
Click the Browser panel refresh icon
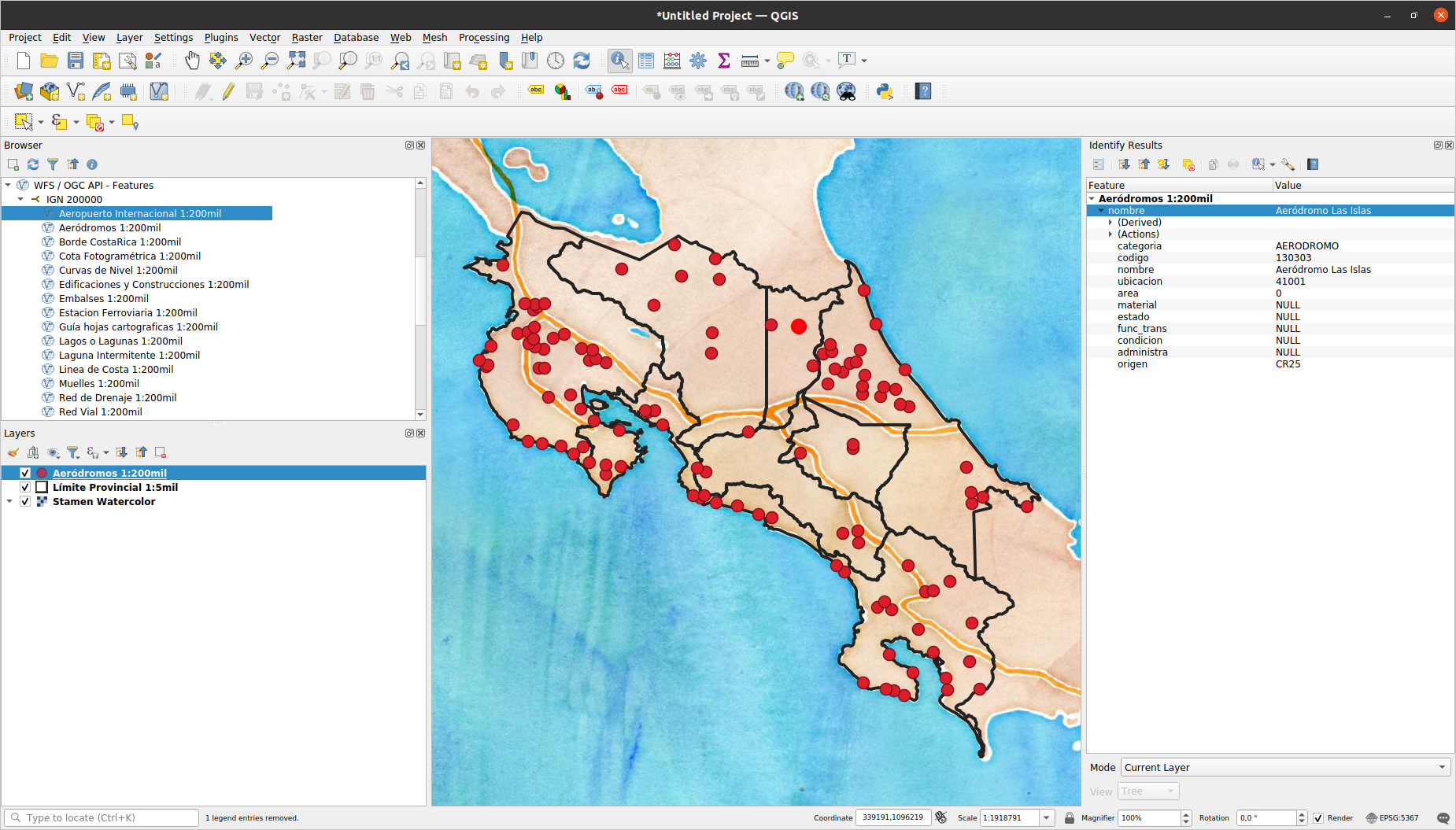[33, 164]
